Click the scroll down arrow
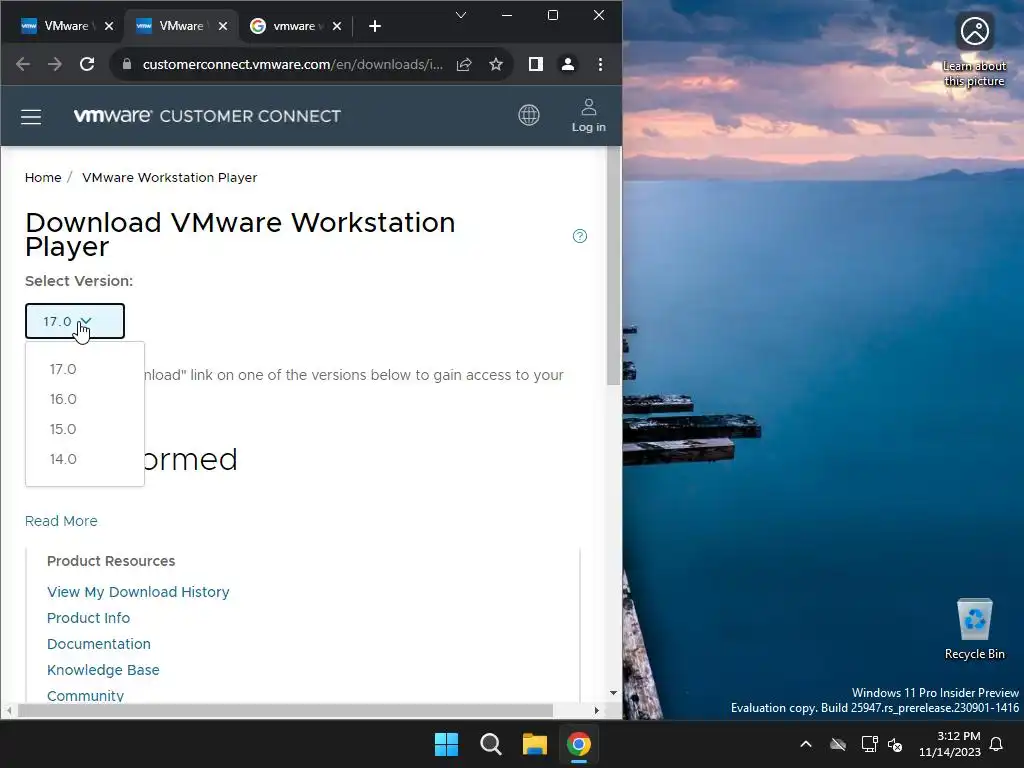 pyautogui.click(x=613, y=693)
